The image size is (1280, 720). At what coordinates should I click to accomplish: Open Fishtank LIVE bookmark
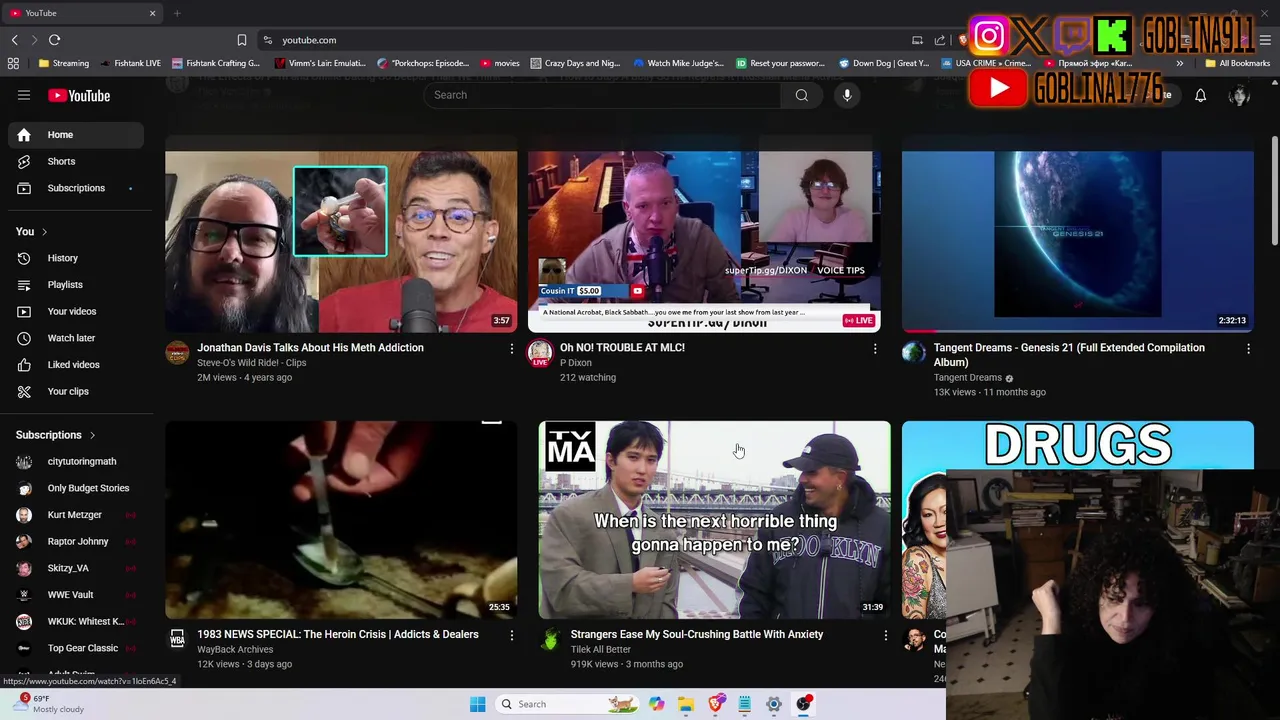pos(130,63)
